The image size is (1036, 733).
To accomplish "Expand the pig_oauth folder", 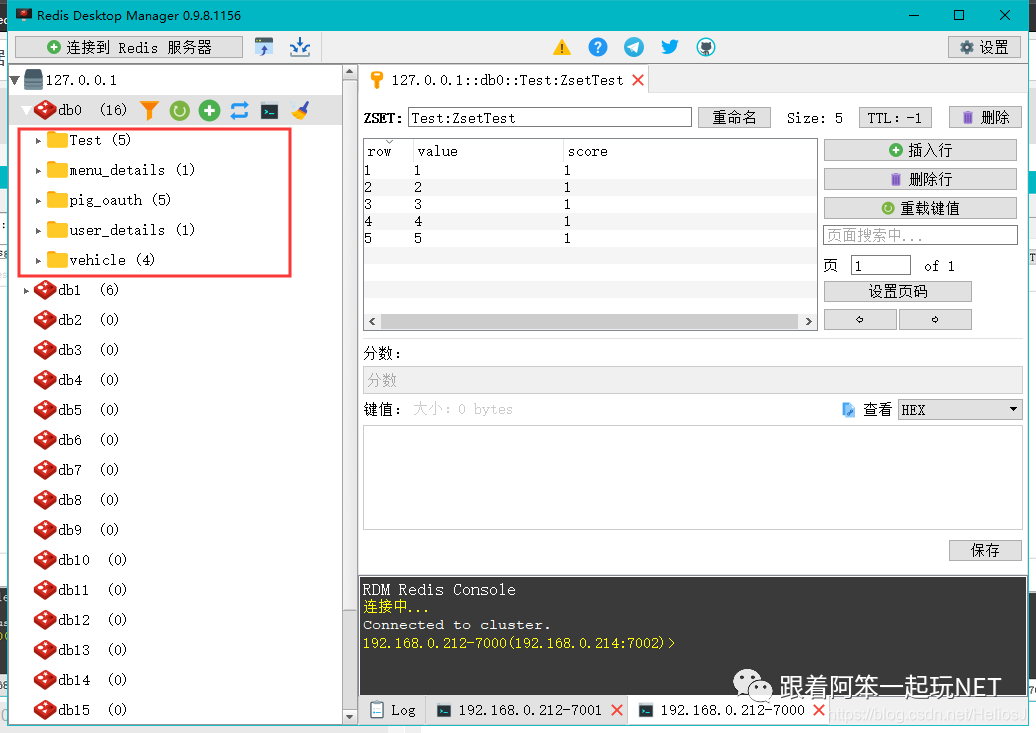I will pyautogui.click(x=38, y=200).
